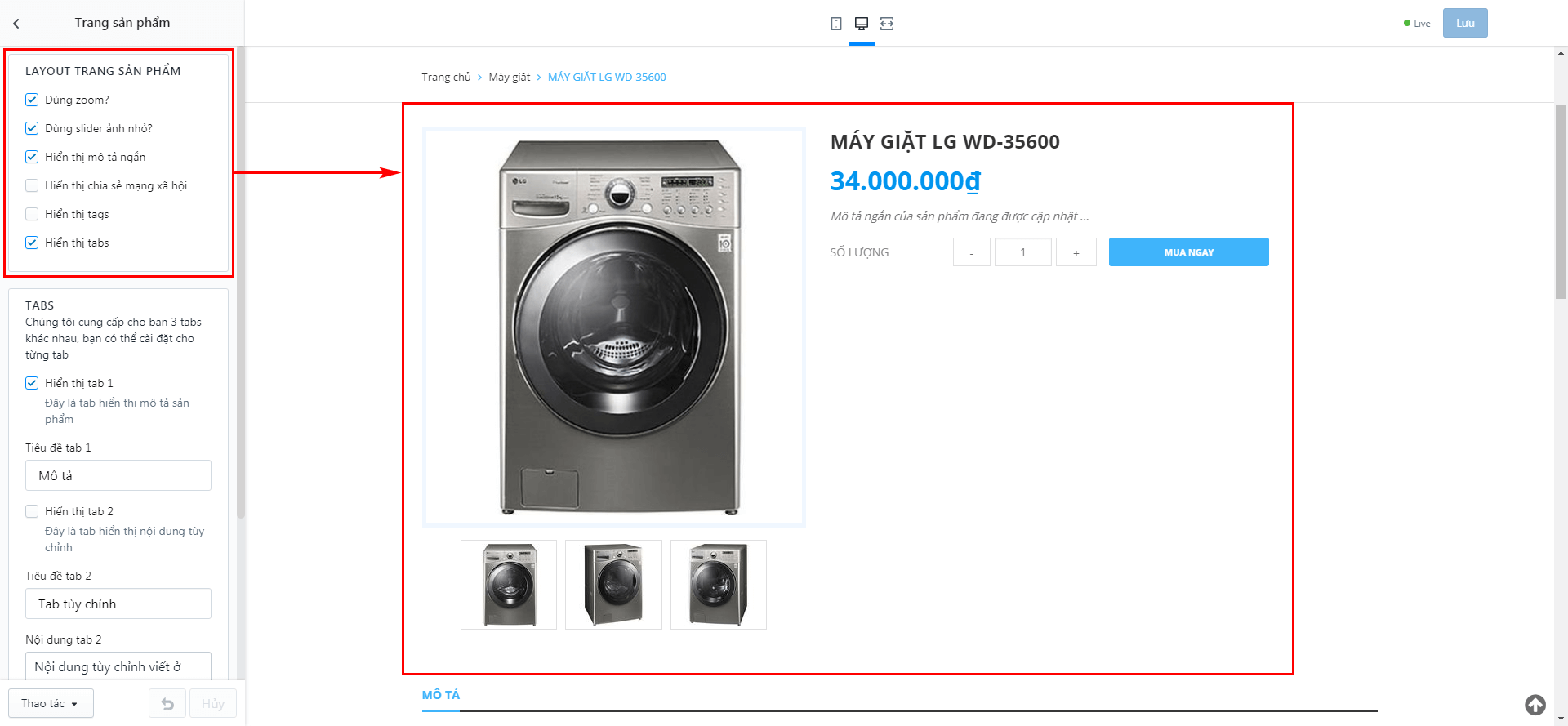
Task: Toggle 'Dùng slider ảnh nhỏ?' checkbox
Action: pyautogui.click(x=32, y=128)
